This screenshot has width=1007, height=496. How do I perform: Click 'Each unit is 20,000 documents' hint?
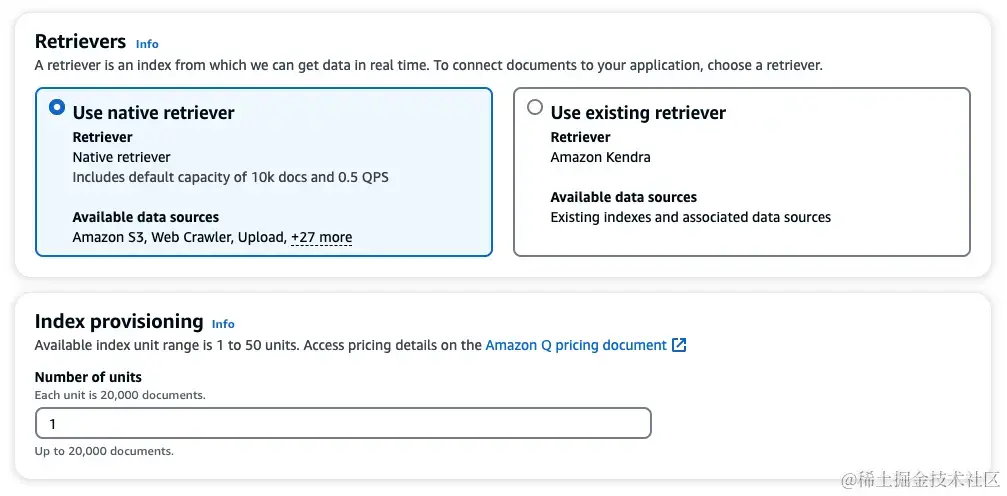(x=120, y=395)
